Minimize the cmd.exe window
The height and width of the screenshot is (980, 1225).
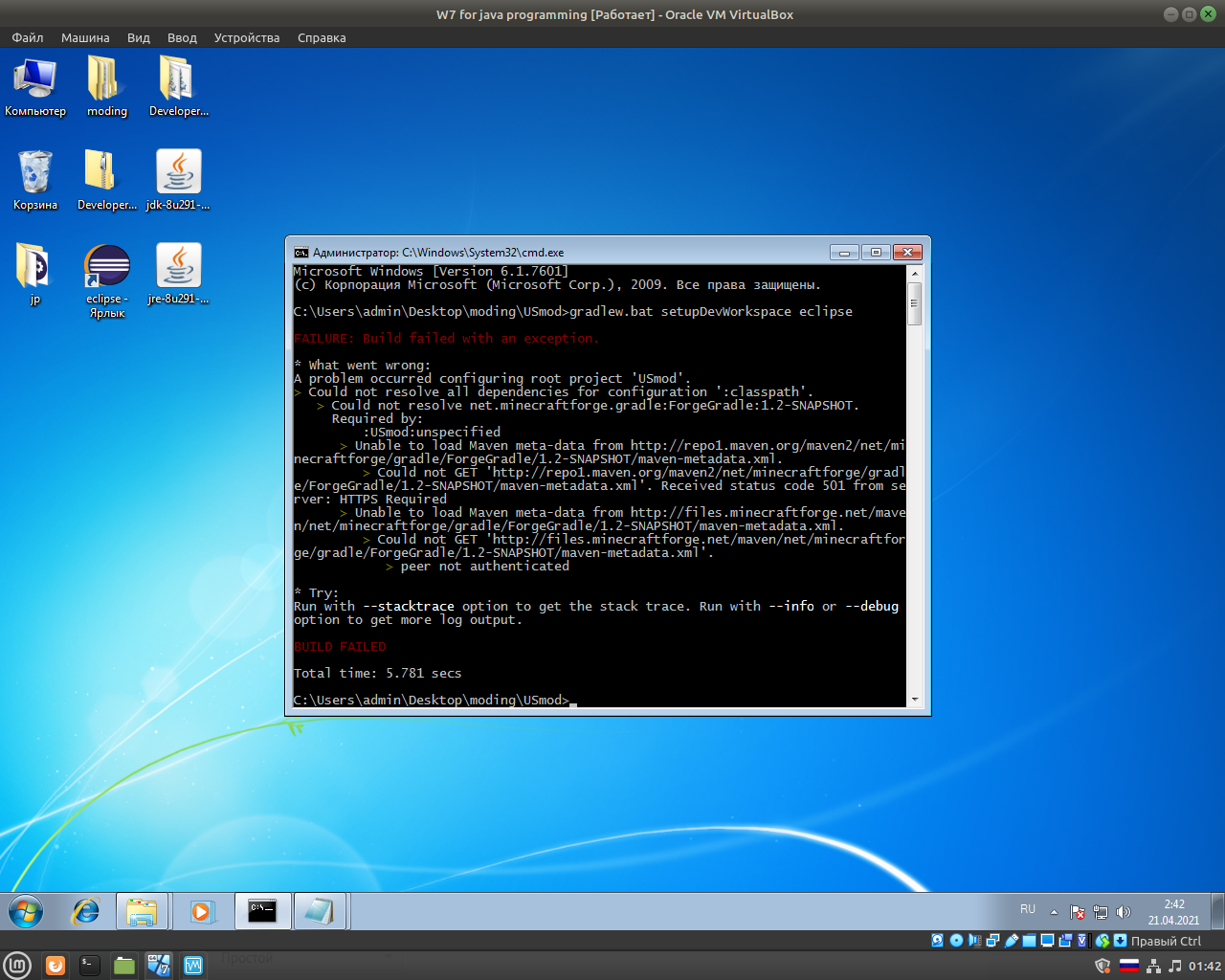(844, 253)
